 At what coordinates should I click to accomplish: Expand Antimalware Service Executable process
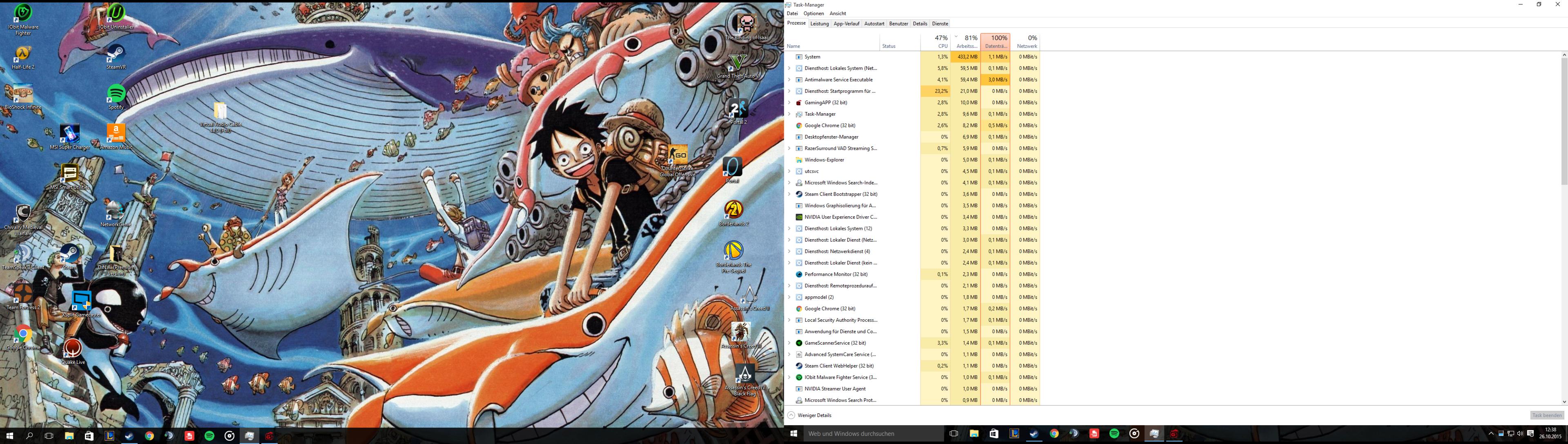789,80
